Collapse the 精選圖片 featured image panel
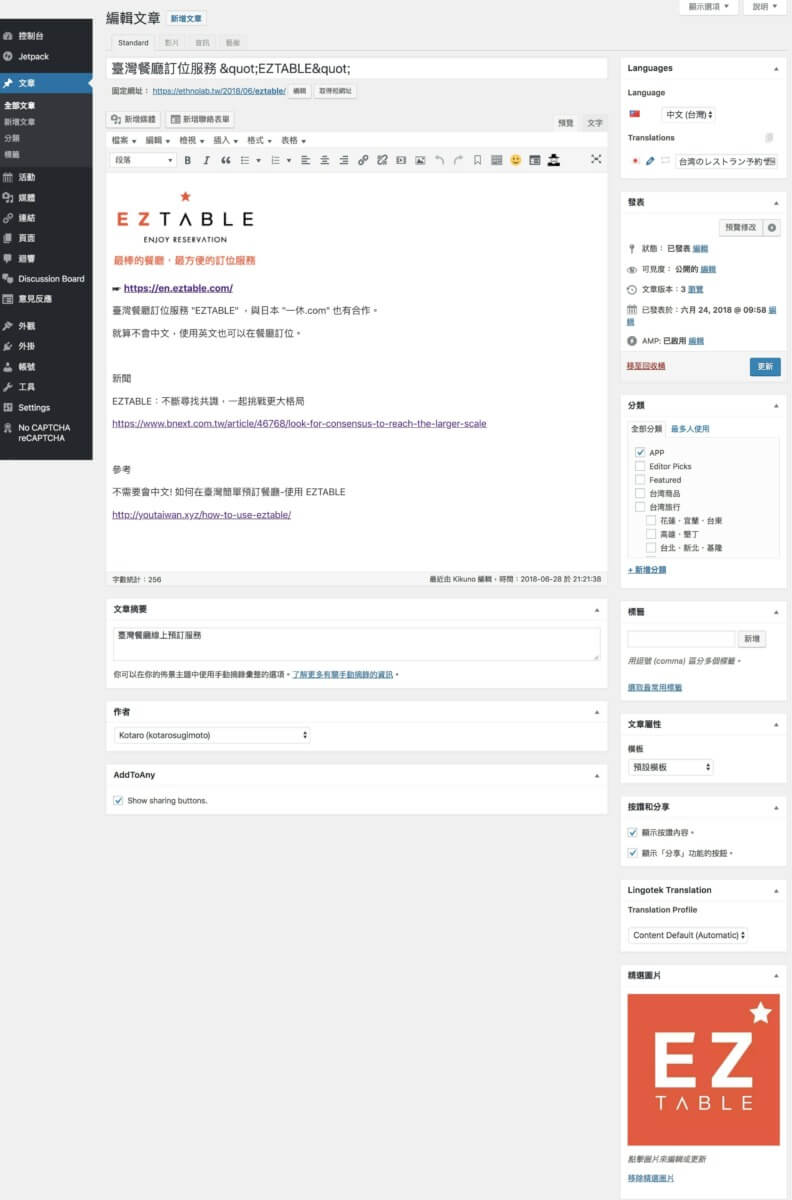Viewport: 792px width, 1200px height. pyautogui.click(x=776, y=976)
